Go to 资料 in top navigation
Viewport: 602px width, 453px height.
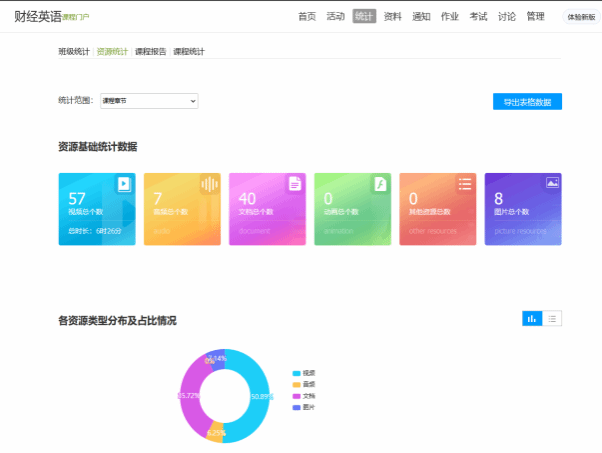pyautogui.click(x=393, y=16)
